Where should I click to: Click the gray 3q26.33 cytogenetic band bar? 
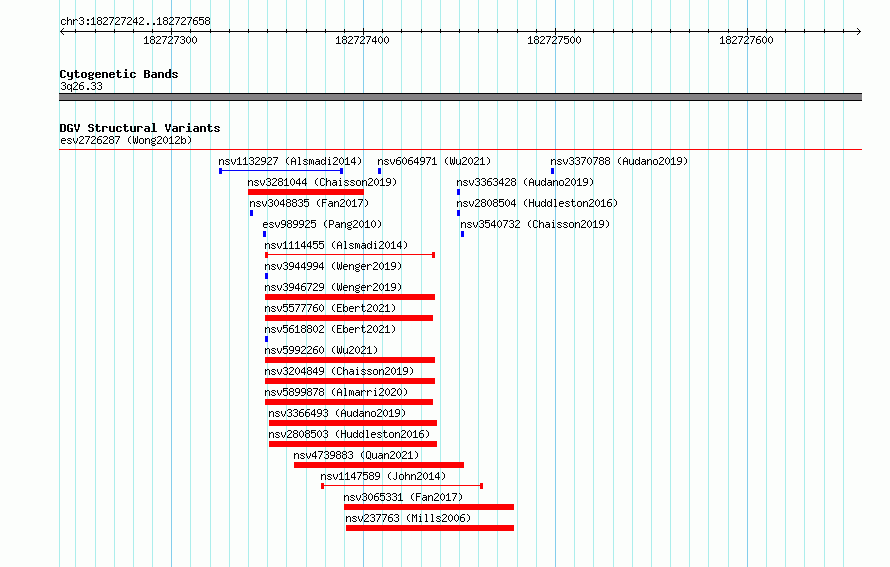pyautogui.click(x=460, y=97)
